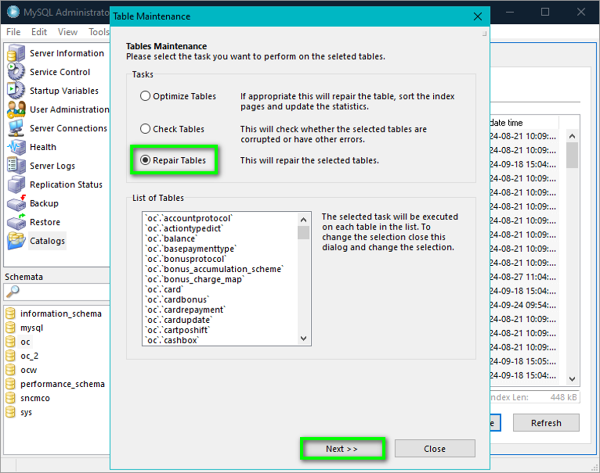
Task: Select the Optimize Tables radio button
Action: point(146,97)
